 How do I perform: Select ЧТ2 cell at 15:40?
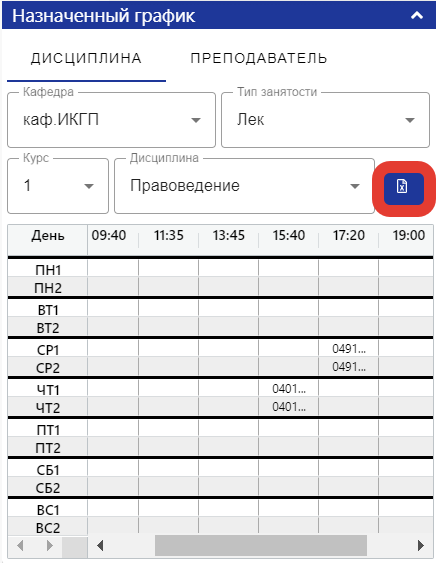tap(288, 407)
